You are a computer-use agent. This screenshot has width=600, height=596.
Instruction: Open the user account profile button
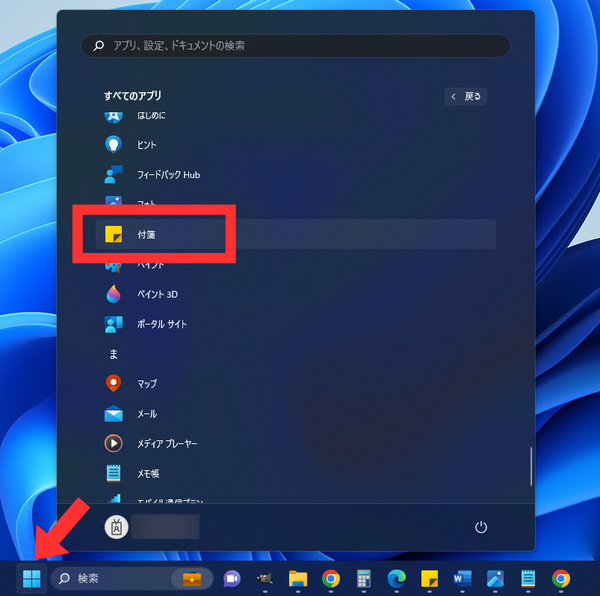pos(152,527)
